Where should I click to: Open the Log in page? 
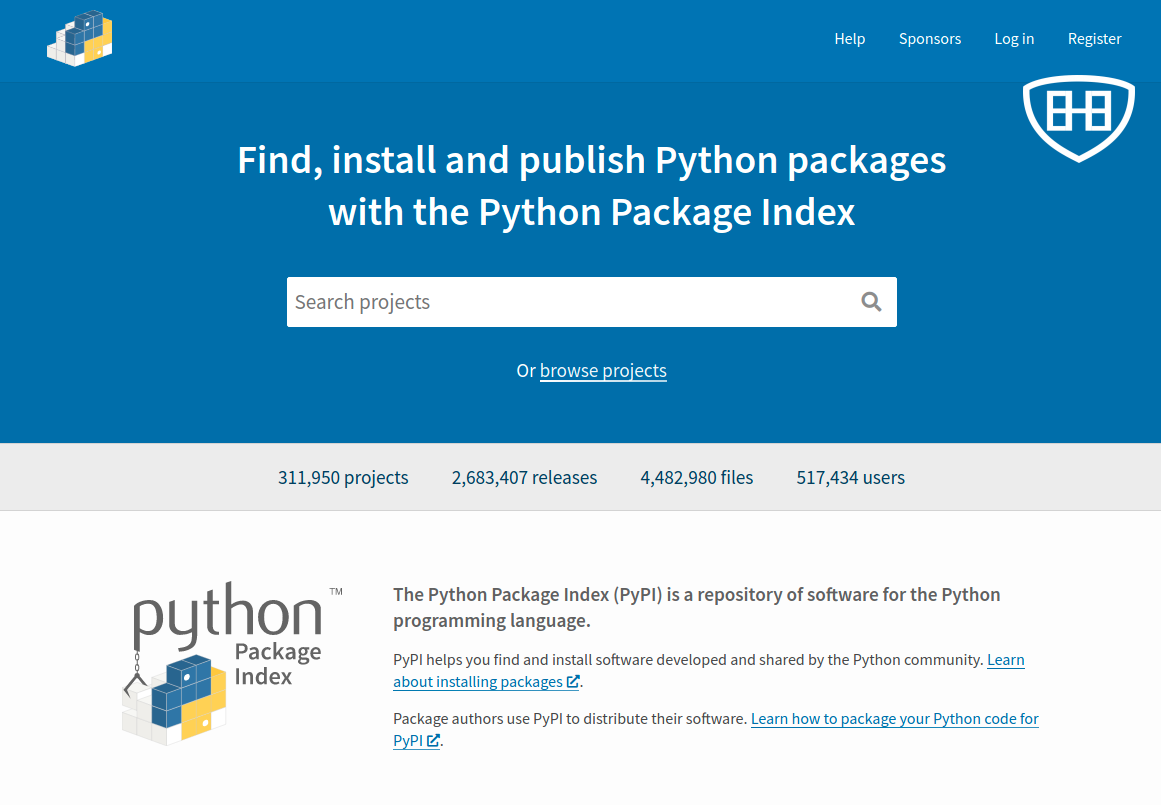pyautogui.click(x=1013, y=39)
